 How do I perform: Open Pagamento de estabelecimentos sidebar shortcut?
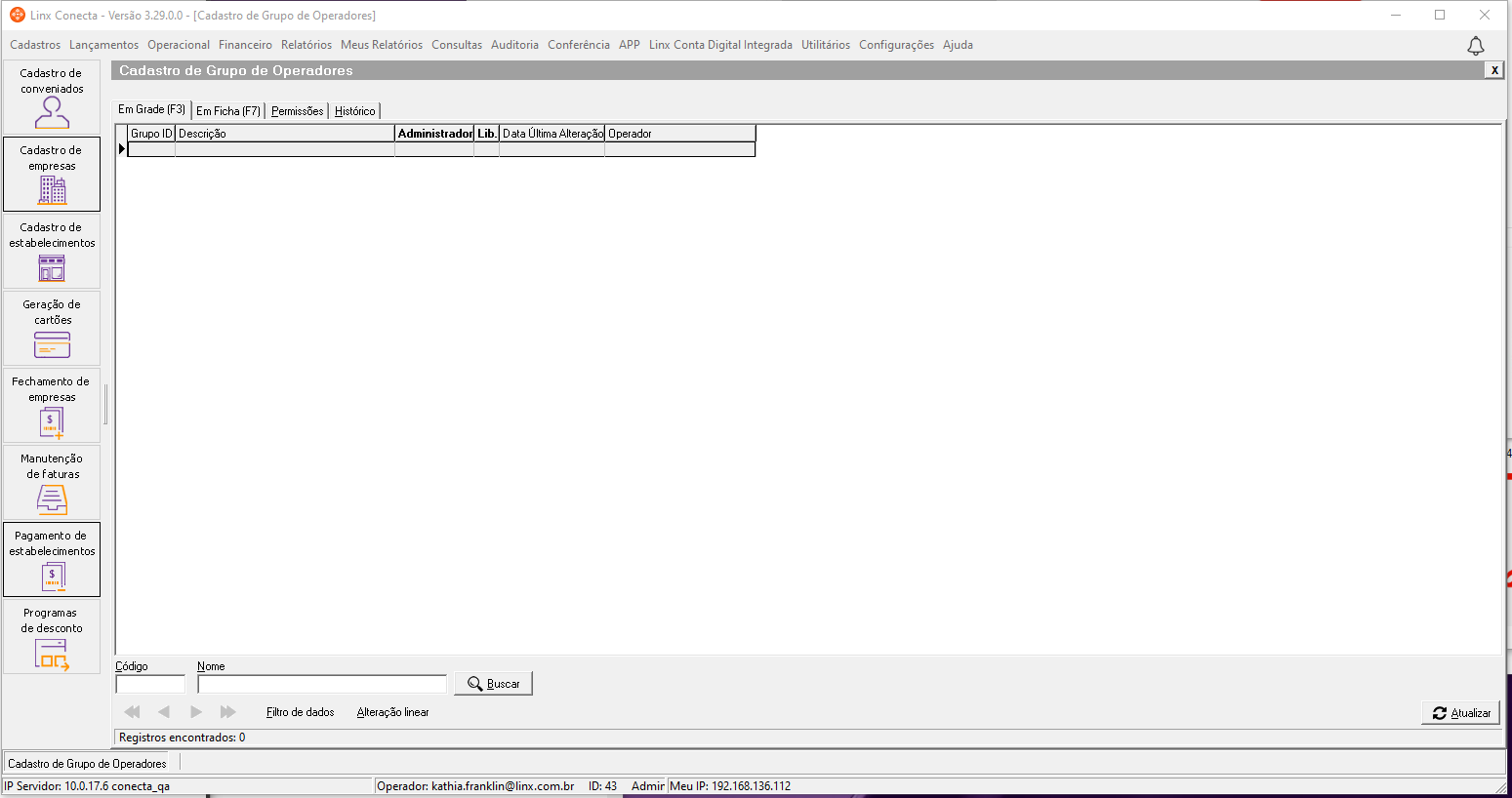point(52,560)
